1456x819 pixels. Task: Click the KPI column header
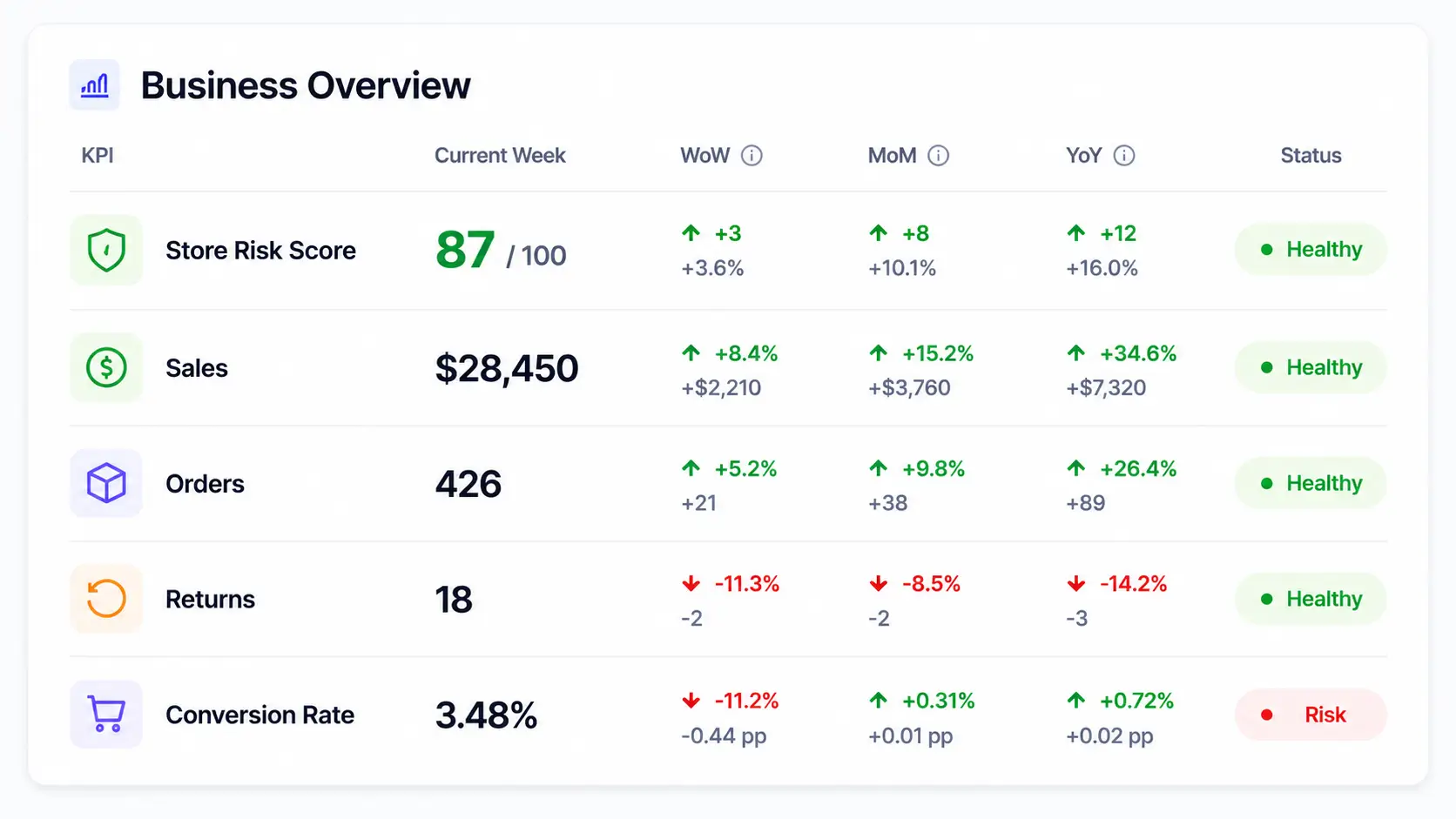[98, 156]
